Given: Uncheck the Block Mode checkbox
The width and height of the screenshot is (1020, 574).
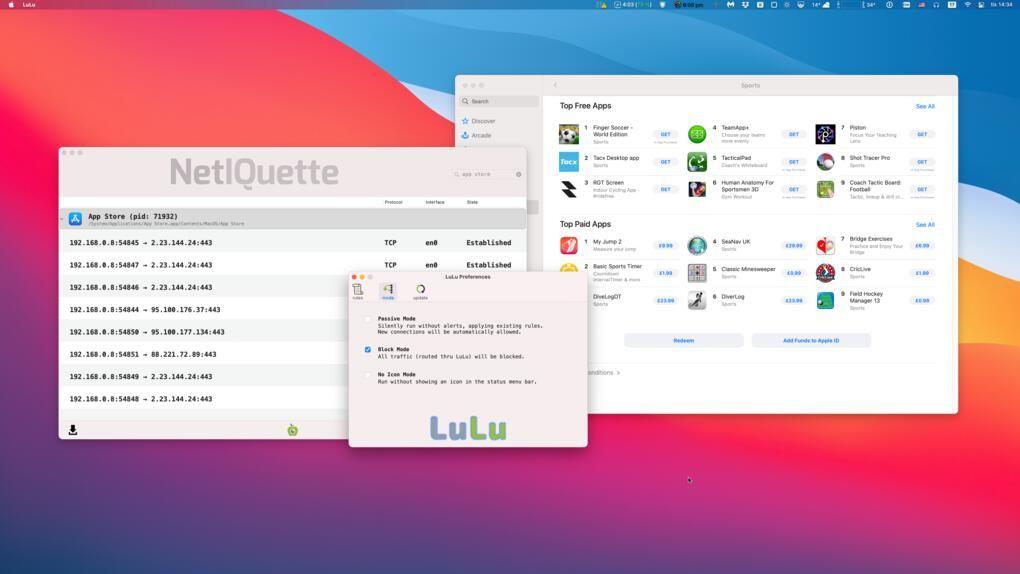Looking at the screenshot, I should (x=368, y=349).
